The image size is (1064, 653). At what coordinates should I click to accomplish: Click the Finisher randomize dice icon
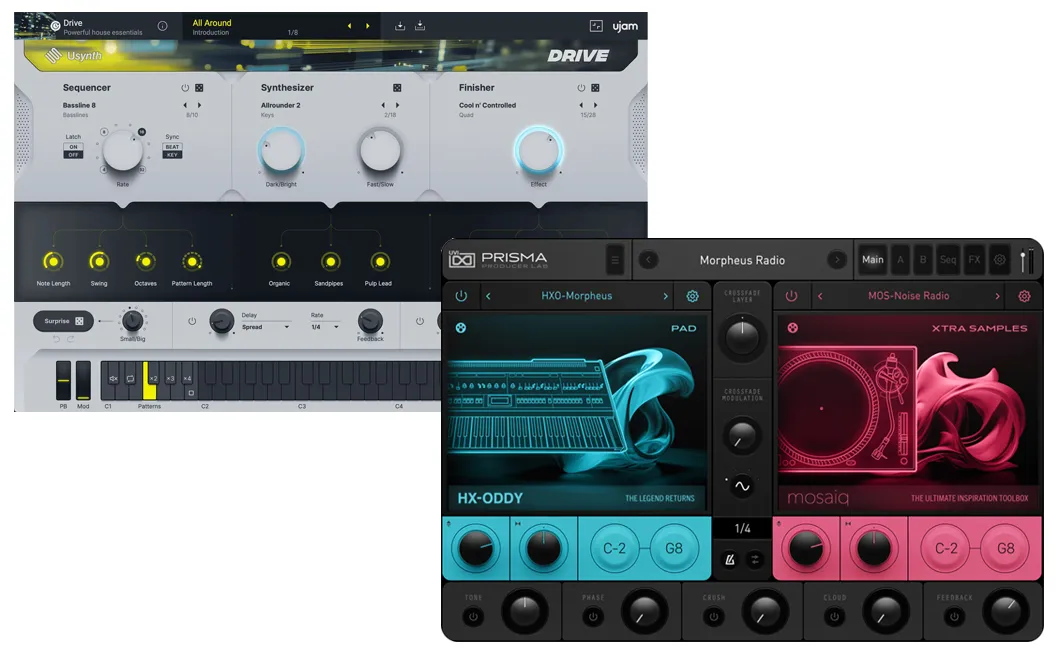pyautogui.click(x=595, y=88)
